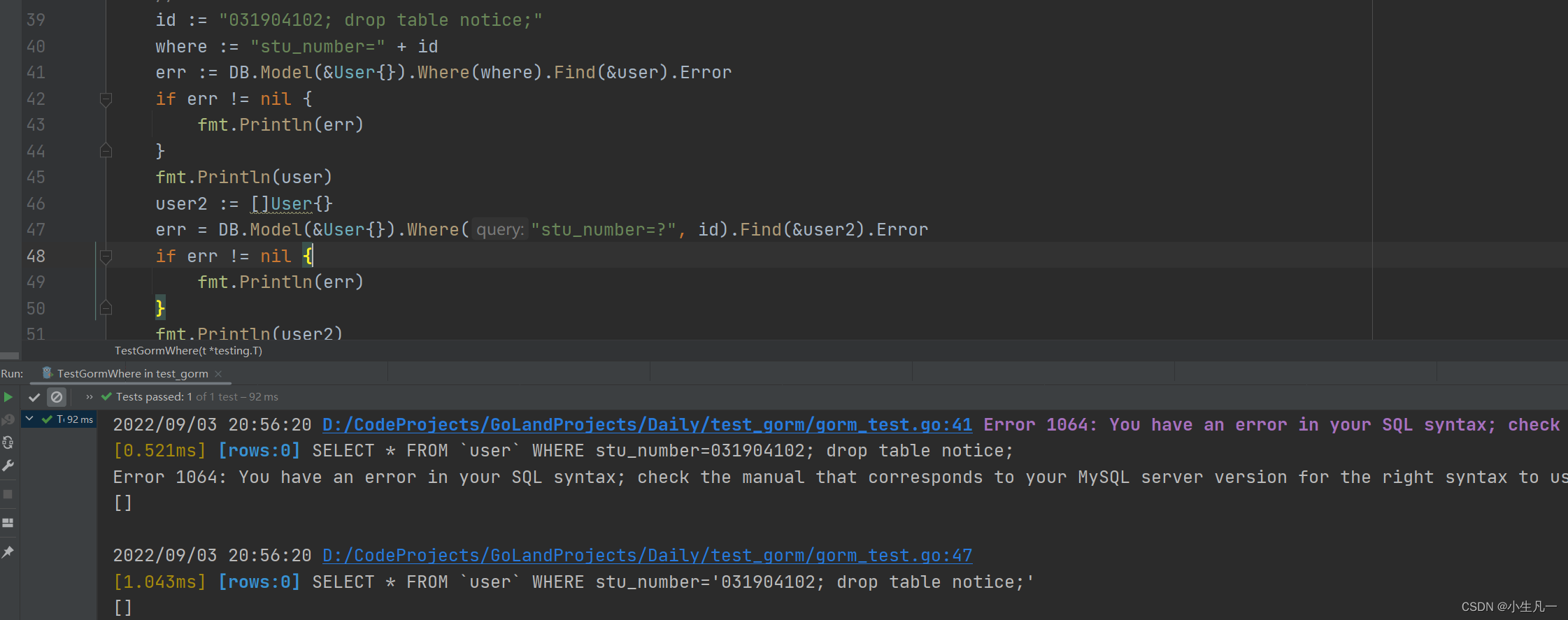
Task: Click '[0.521ms]' in the console output
Action: tap(160, 451)
